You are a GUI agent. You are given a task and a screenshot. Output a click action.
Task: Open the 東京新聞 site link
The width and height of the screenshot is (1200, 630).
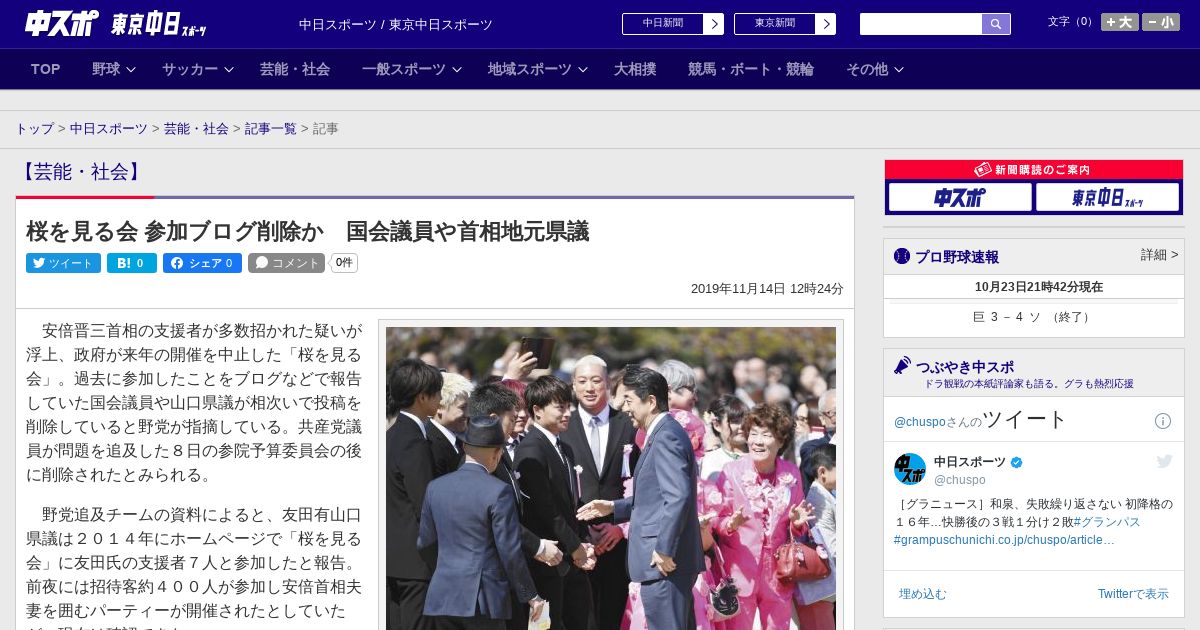pos(775,24)
